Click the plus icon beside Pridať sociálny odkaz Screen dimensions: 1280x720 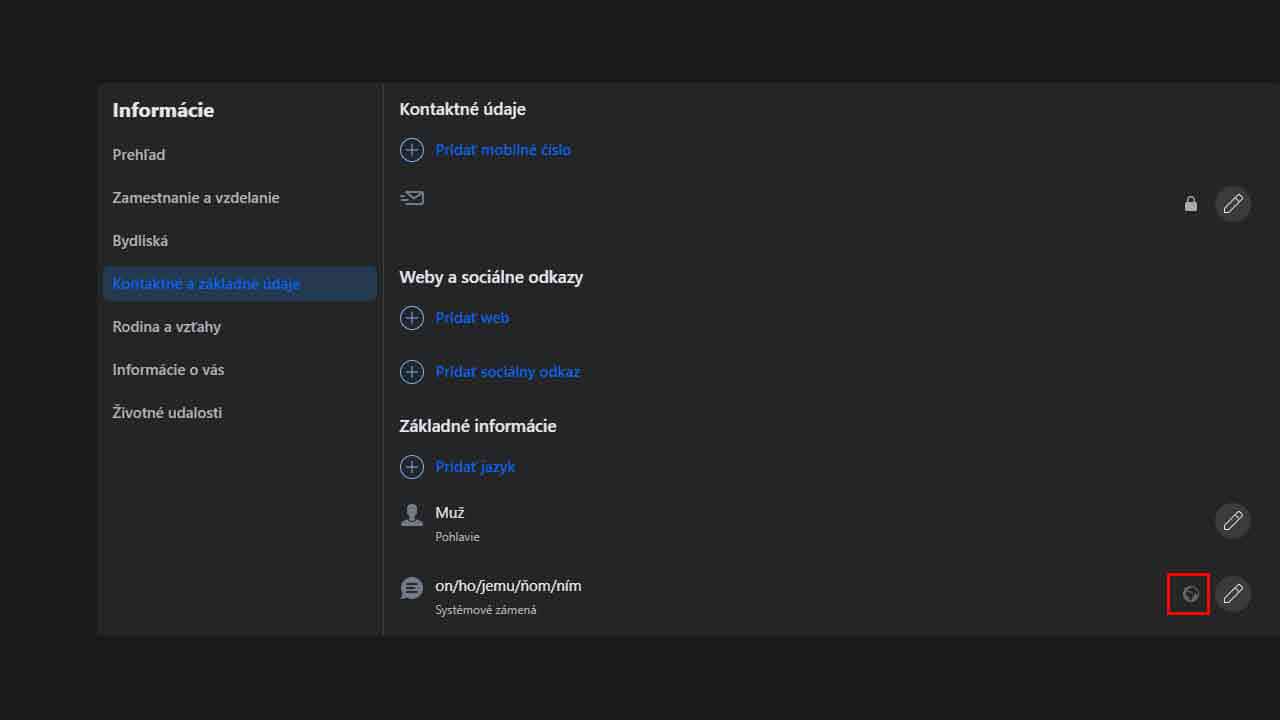[412, 372]
